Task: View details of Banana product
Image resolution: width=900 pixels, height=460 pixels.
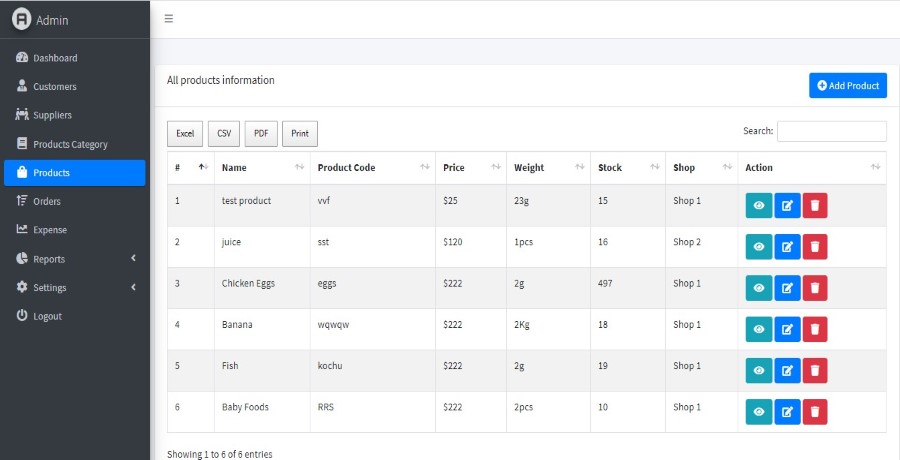Action: (x=759, y=330)
